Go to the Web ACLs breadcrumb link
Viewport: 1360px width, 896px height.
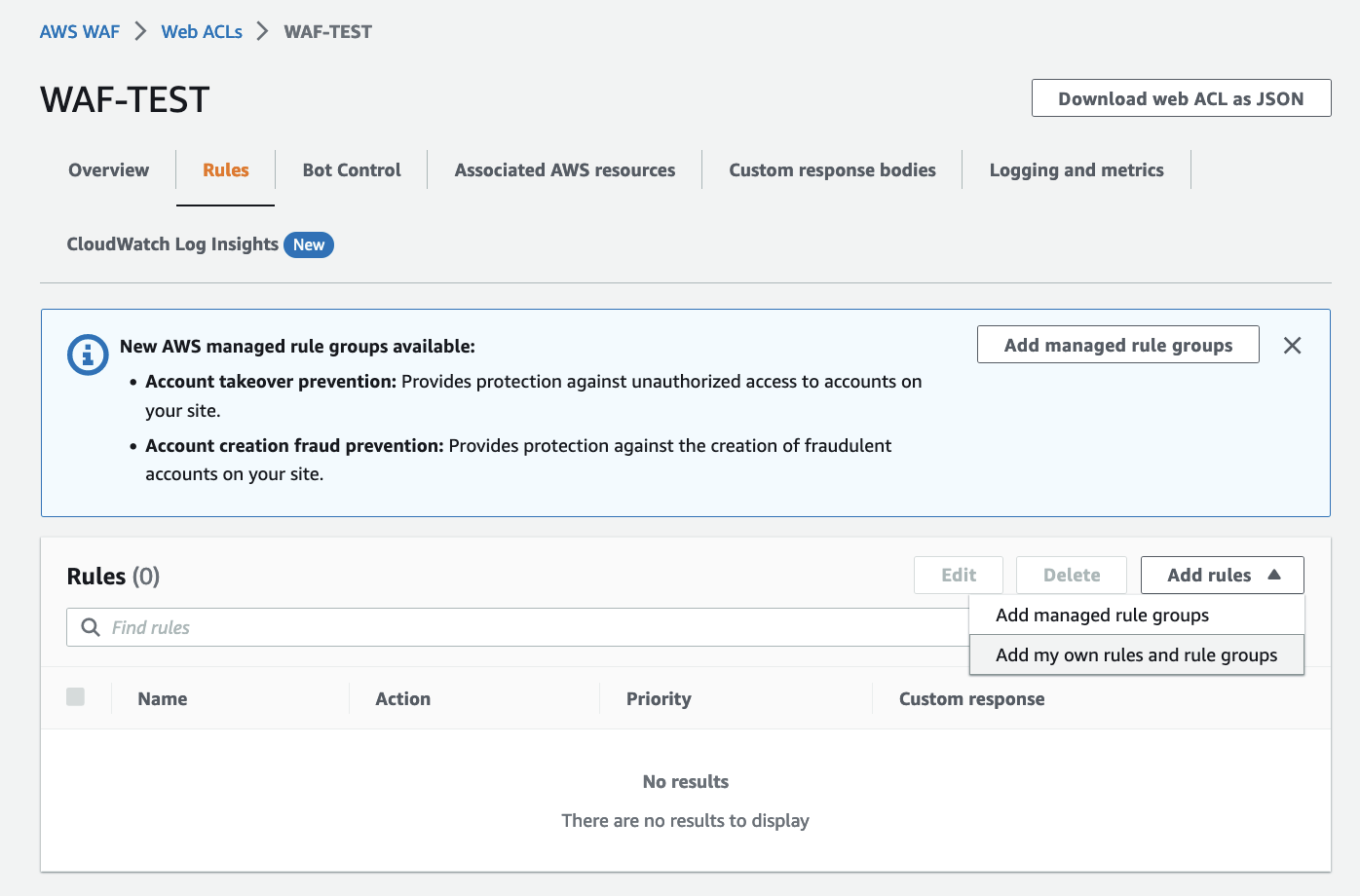coord(202,32)
